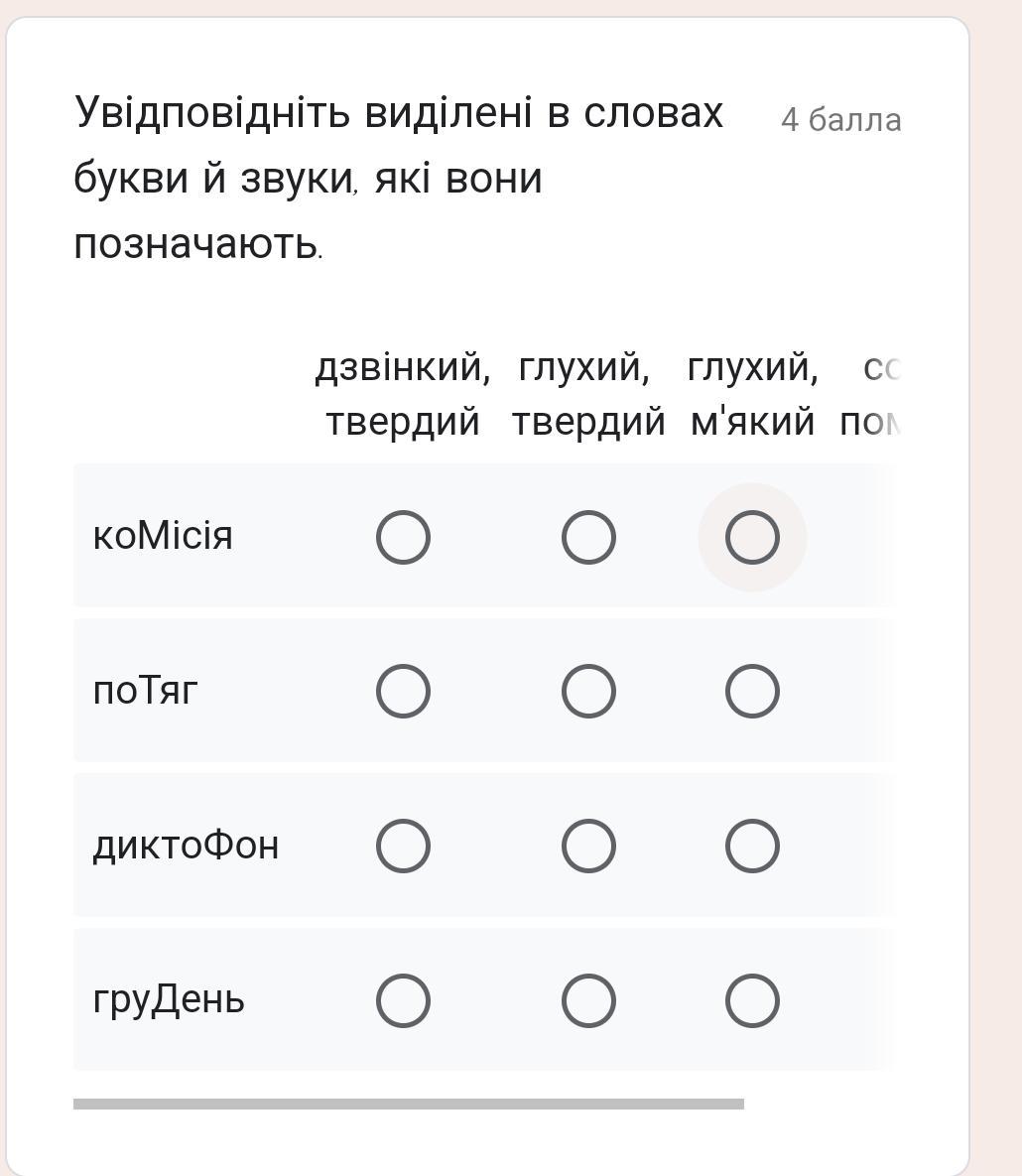Image resolution: width=1022 pixels, height=1176 pixels.
Task: Click the глухий, м'який column header
Action: pos(752,394)
